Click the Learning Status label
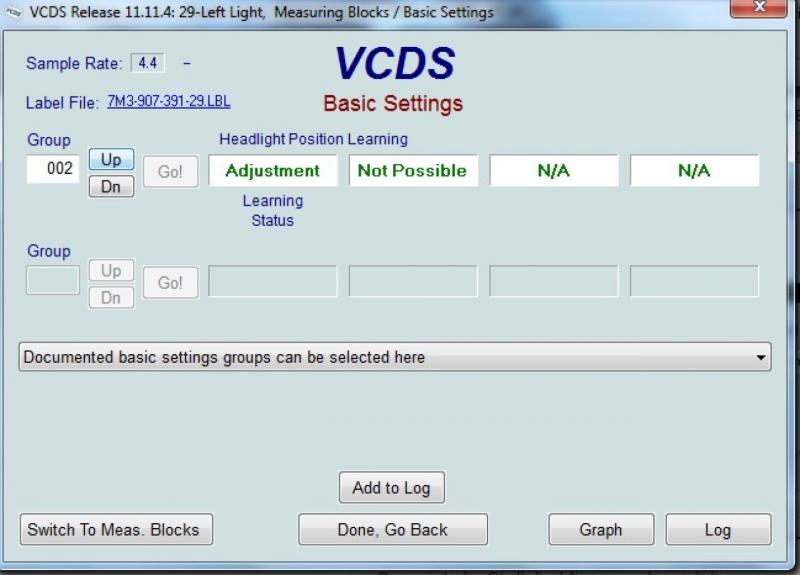Image resolution: width=800 pixels, height=575 pixels. (x=273, y=210)
